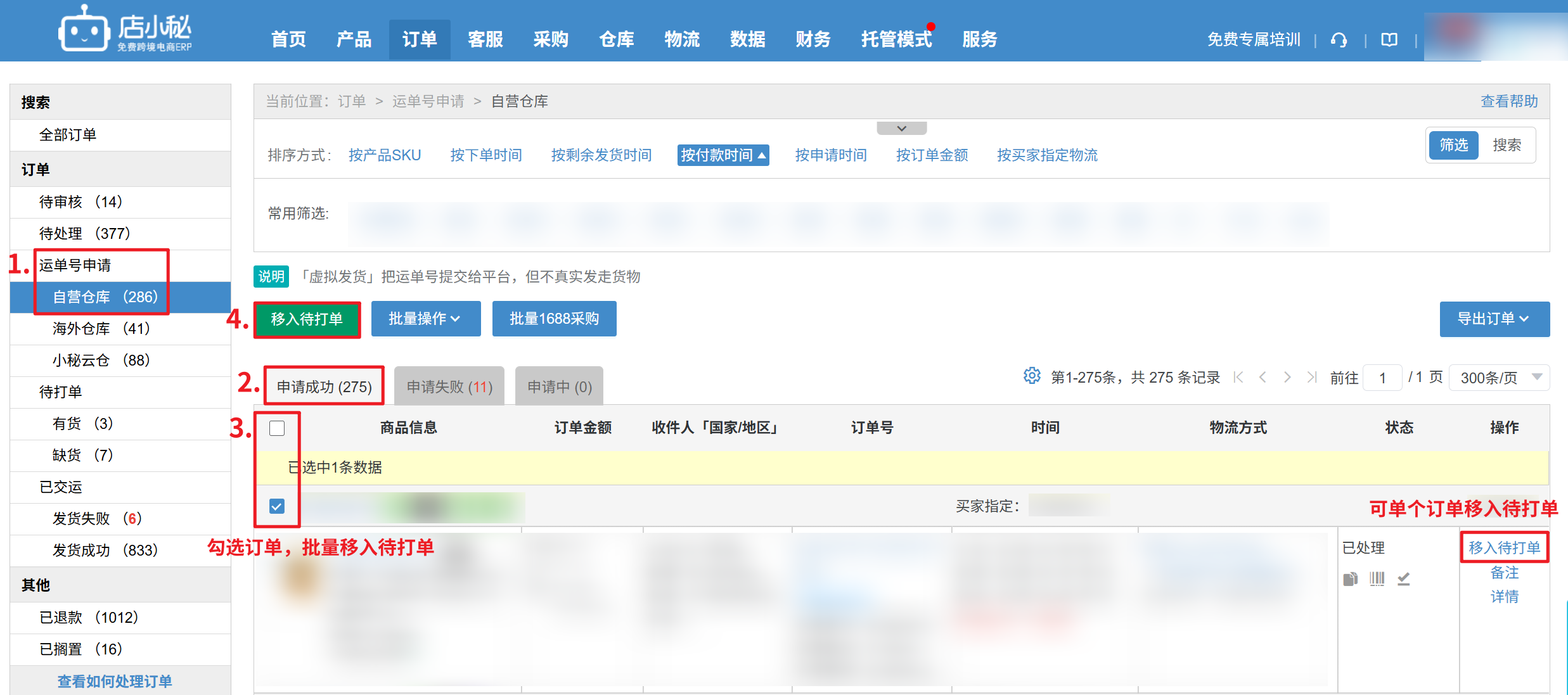Screen dimensions: 1568x695
Task: Open the 导出订单 dropdown
Action: click(x=1494, y=319)
